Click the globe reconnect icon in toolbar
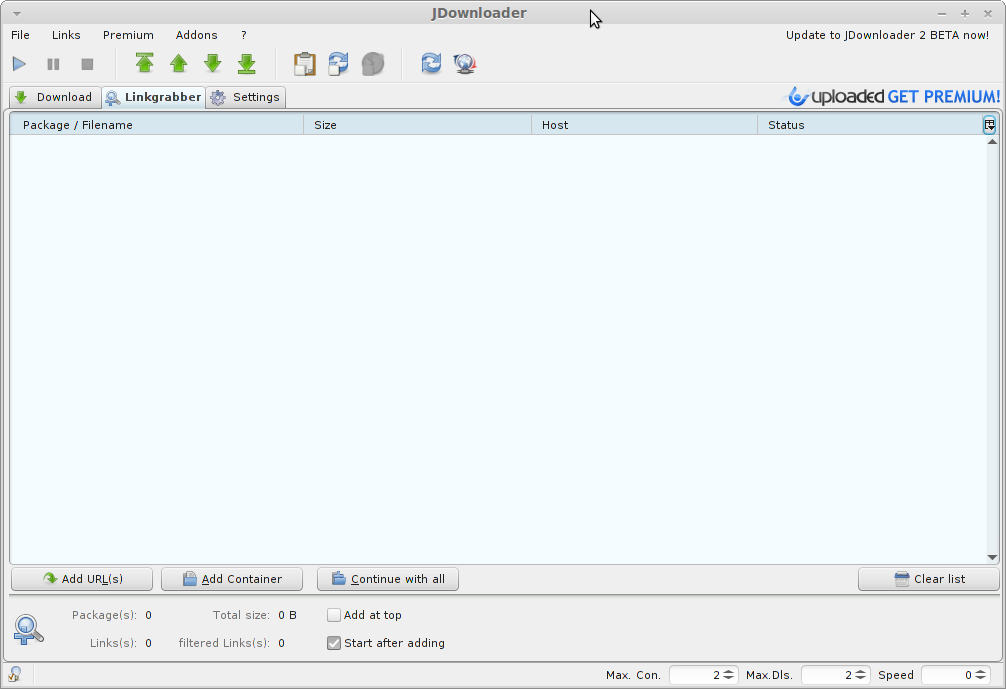This screenshot has height=689, width=1006. coord(465,64)
